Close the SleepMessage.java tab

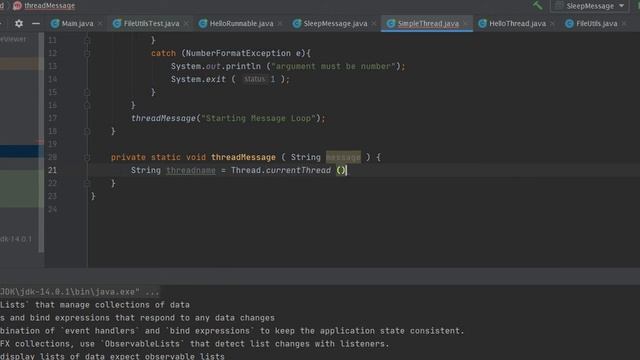374,24
